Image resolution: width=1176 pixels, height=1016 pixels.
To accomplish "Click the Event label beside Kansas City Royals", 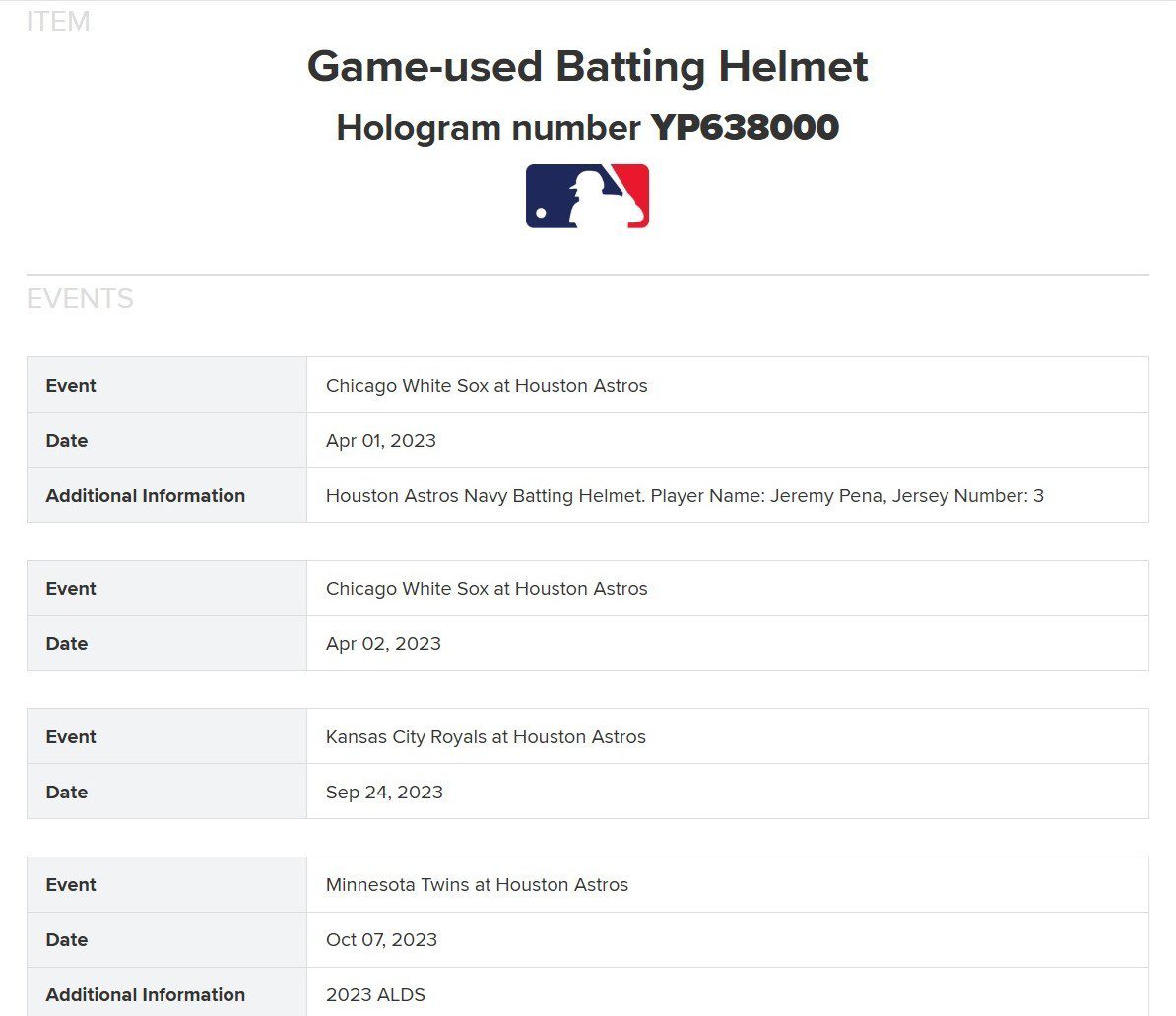I will coord(71,736).
